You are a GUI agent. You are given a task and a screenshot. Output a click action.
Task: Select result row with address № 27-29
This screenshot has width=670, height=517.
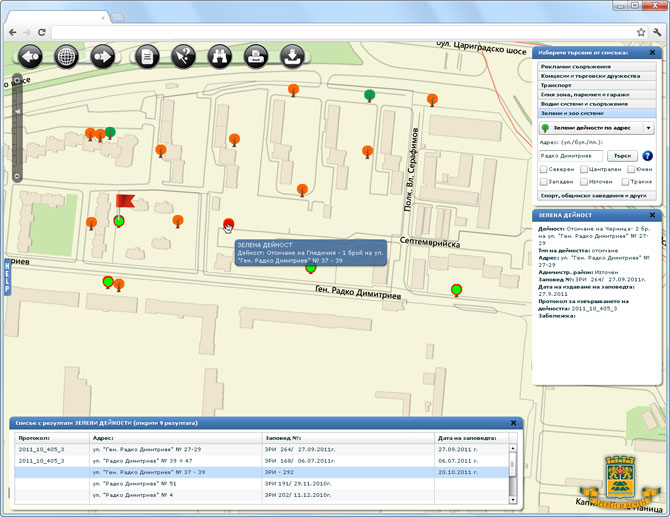point(262,449)
